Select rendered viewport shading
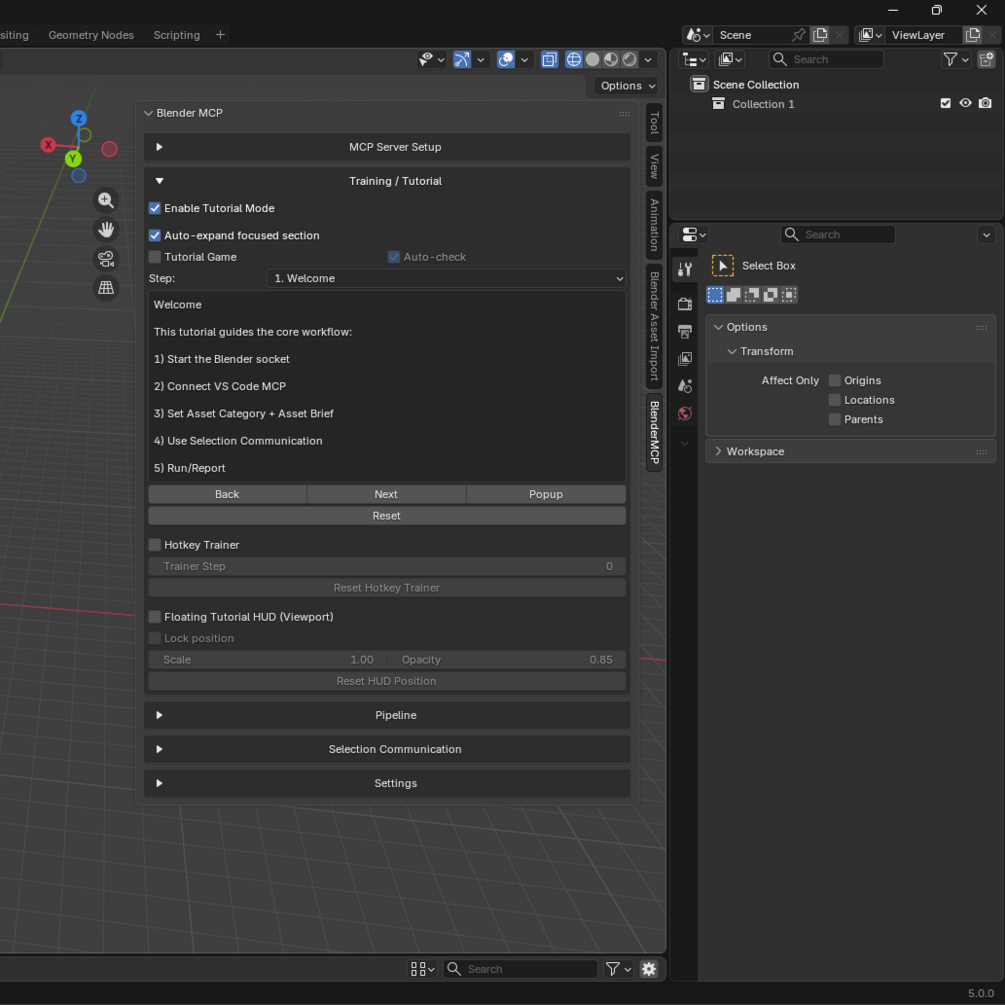The image size is (1005, 1005). click(x=629, y=60)
